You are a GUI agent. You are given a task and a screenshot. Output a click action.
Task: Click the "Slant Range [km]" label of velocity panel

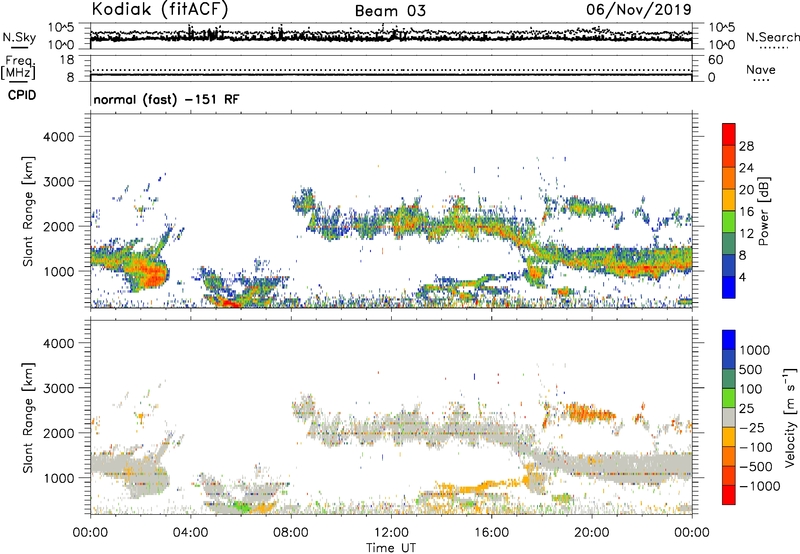pos(28,417)
